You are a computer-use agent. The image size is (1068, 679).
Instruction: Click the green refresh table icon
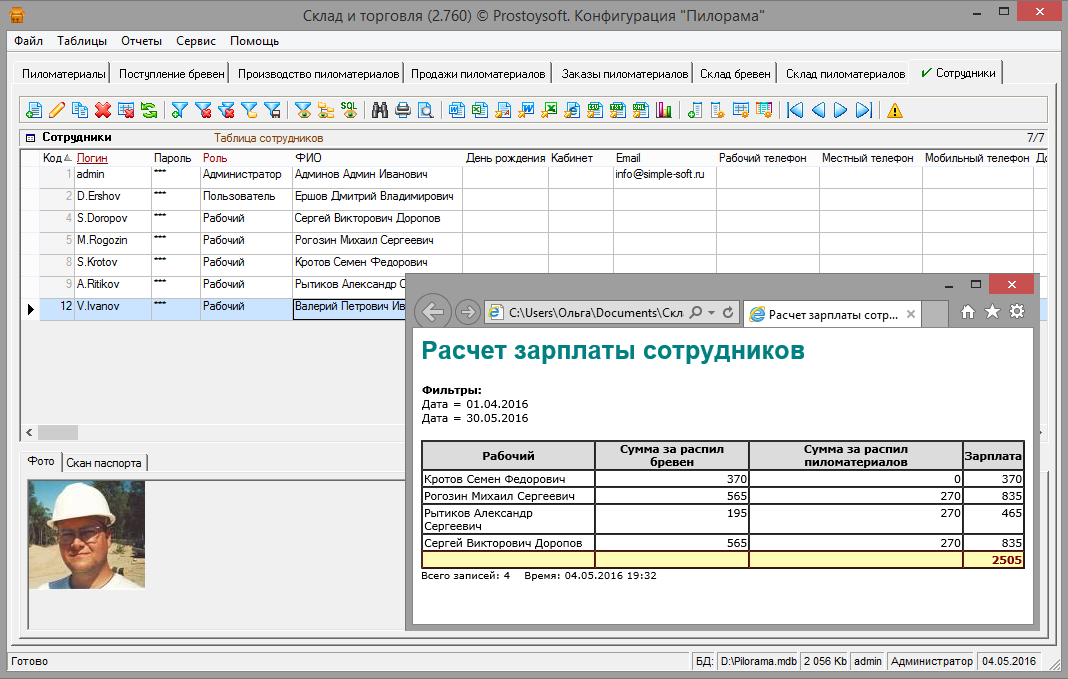(x=149, y=110)
